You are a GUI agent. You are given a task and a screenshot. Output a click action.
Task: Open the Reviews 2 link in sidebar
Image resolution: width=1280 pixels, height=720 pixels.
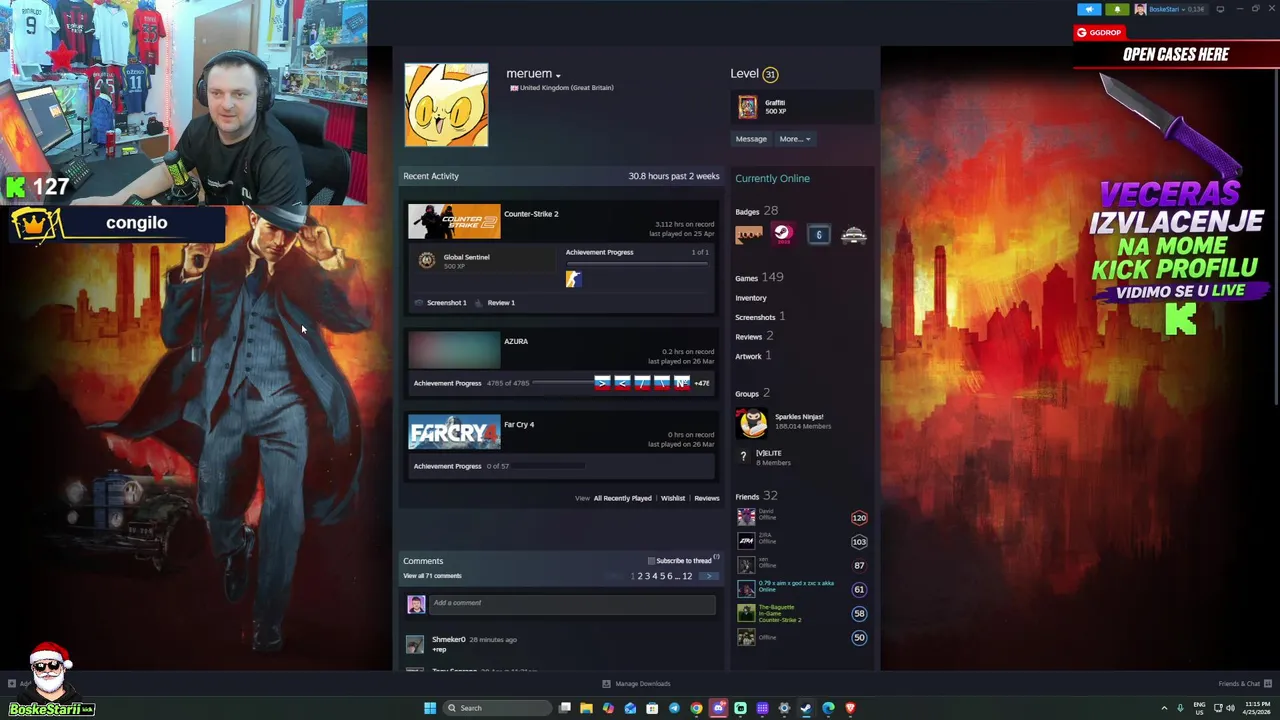(754, 336)
